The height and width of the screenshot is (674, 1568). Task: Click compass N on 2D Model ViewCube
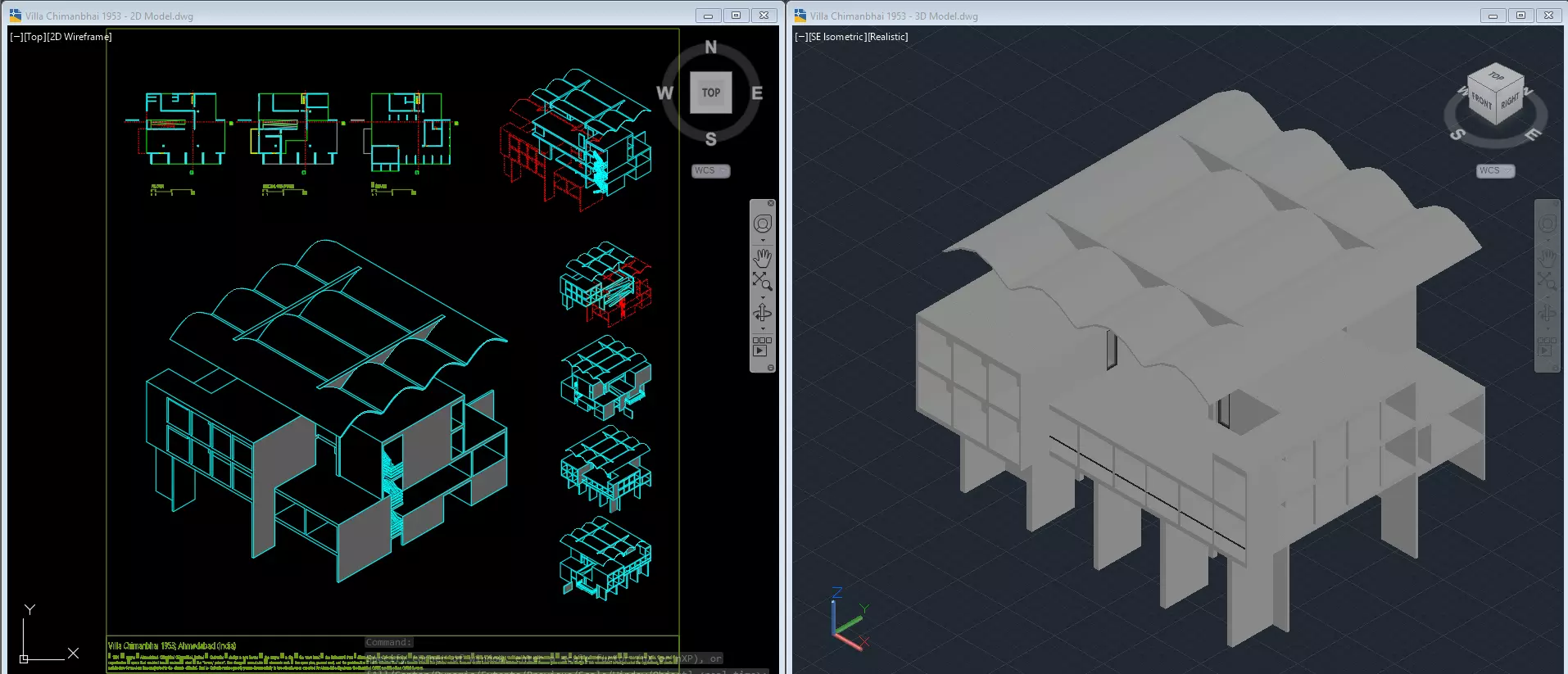click(710, 47)
